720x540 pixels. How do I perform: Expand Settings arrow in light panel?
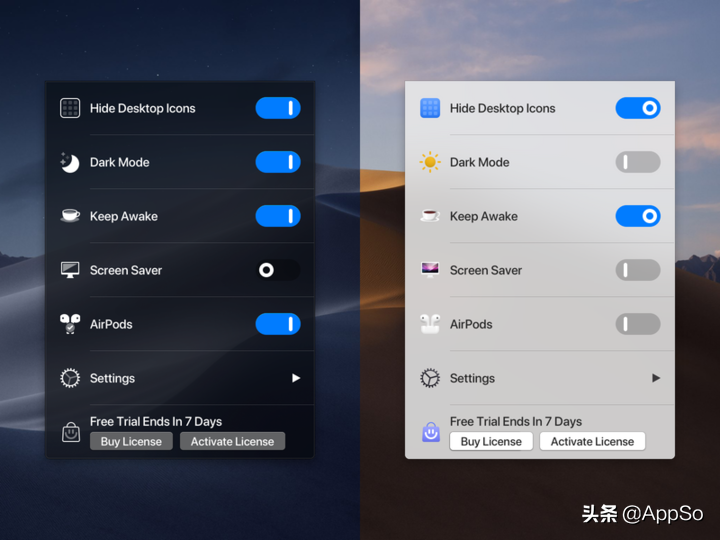[x=656, y=378]
